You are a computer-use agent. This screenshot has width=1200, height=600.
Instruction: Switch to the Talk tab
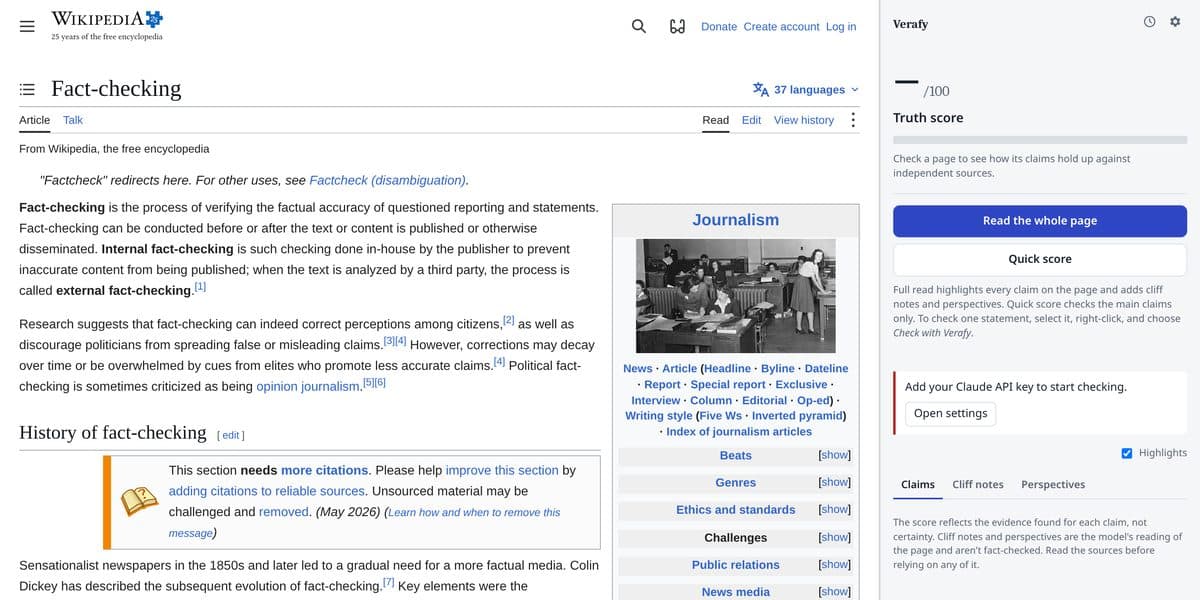(73, 120)
